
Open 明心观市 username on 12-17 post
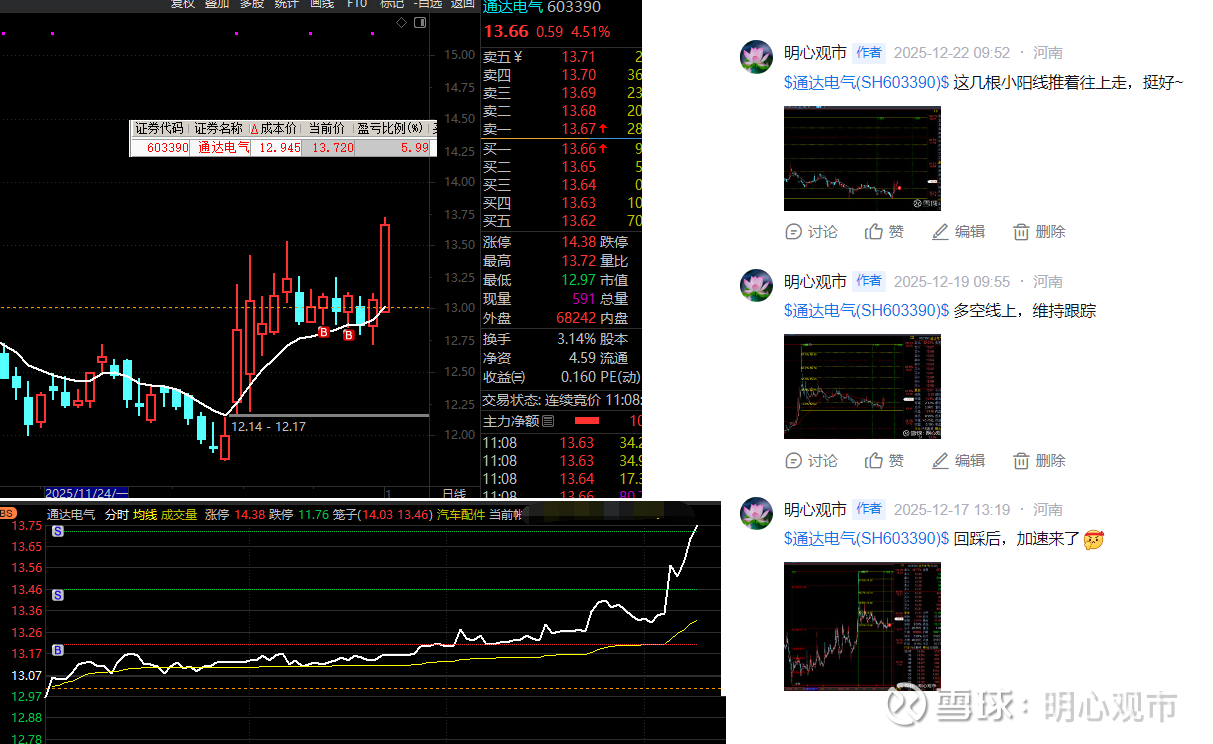click(815, 510)
